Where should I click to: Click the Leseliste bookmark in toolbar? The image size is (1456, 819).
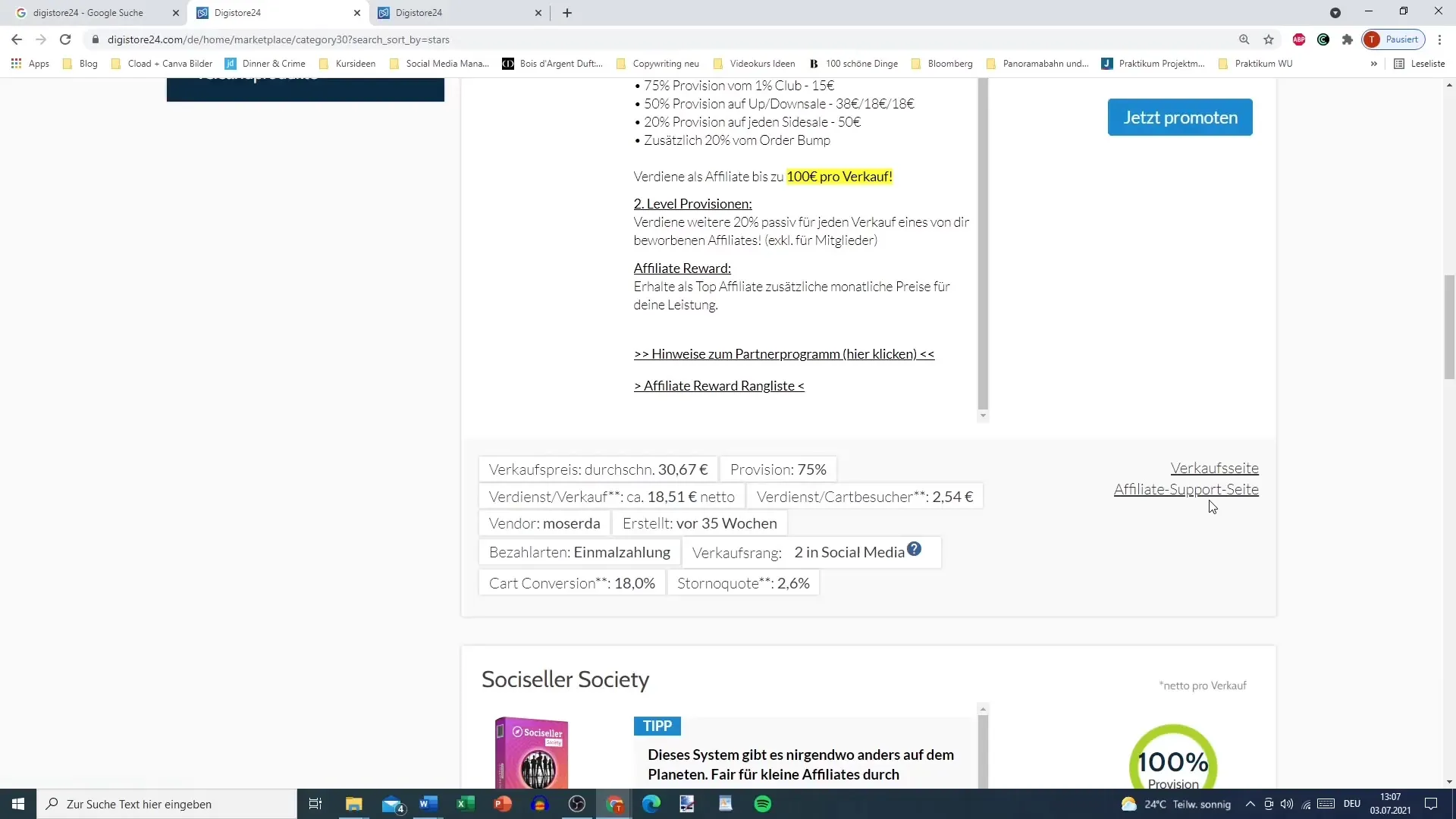(1427, 63)
